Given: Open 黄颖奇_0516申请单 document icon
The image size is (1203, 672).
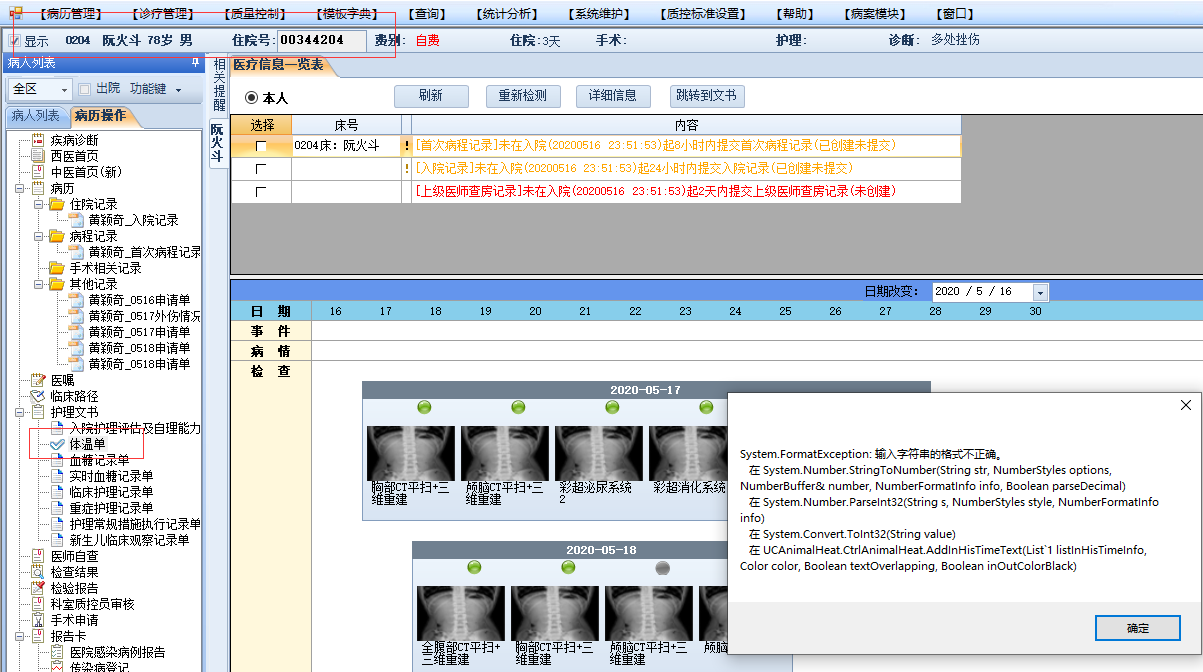Looking at the screenshot, I should coord(76,300).
